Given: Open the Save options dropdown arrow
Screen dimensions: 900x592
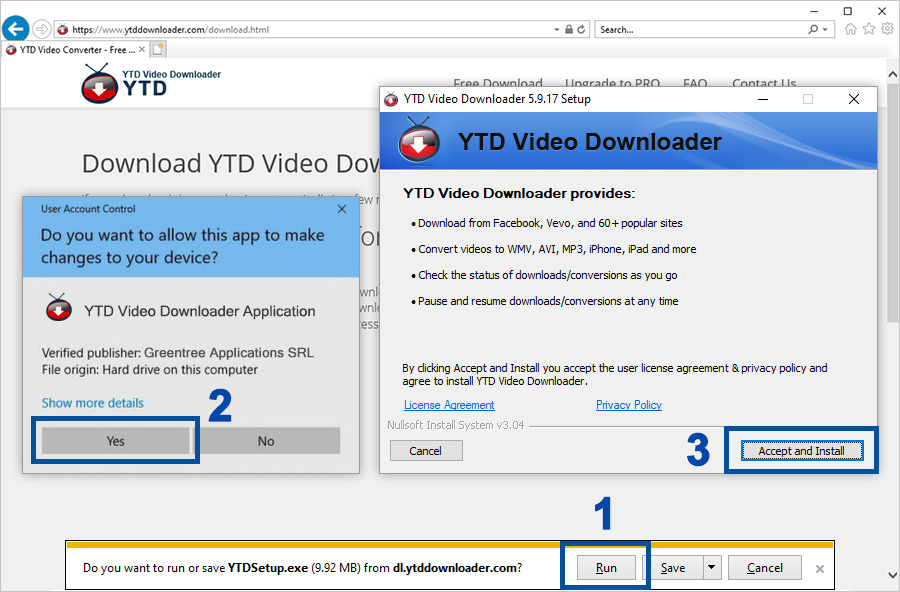Looking at the screenshot, I should [711, 568].
